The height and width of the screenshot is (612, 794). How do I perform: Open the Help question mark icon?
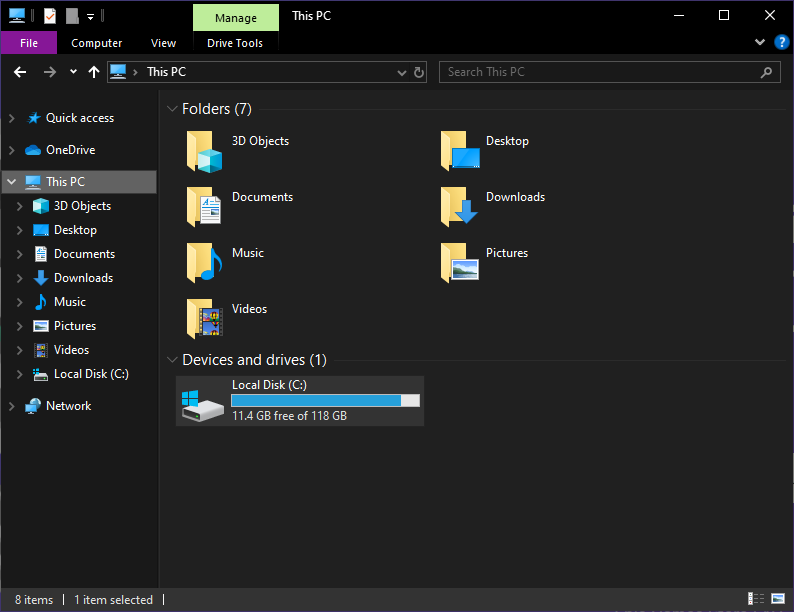782,42
